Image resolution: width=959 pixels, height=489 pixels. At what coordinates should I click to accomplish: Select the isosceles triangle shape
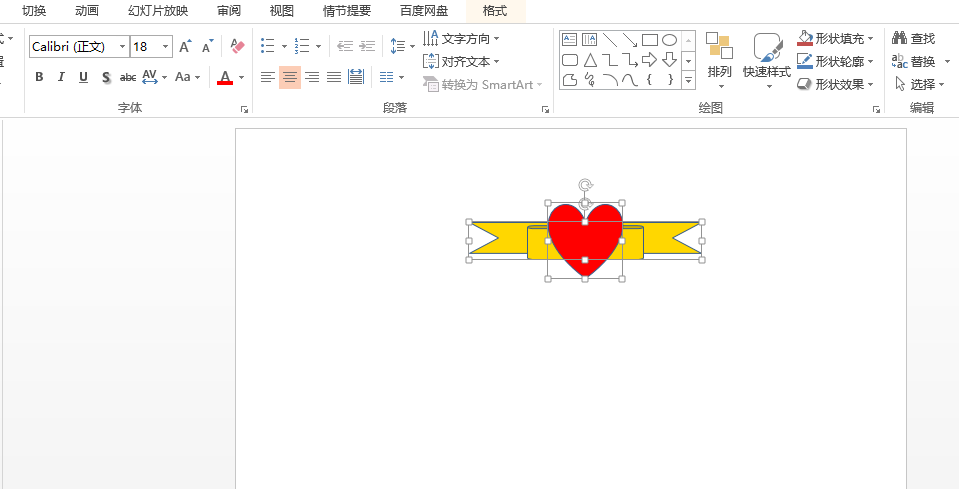point(590,60)
